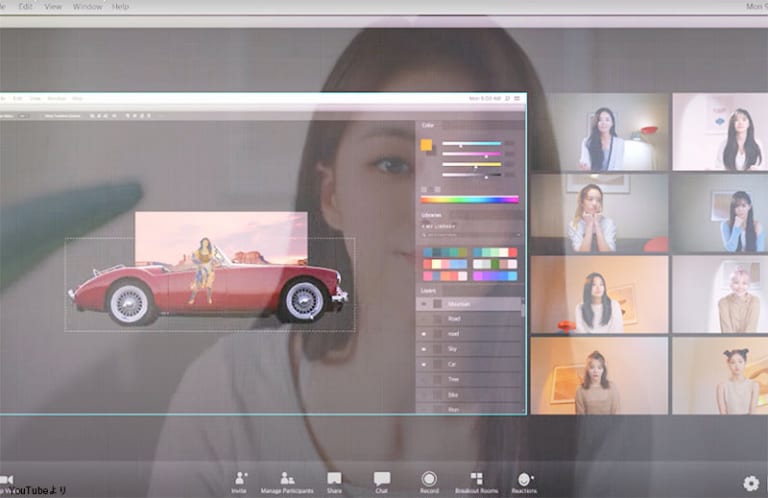Click the yellow color slider
Image resolution: width=768 pixels, height=498 pixels.
coord(472,165)
